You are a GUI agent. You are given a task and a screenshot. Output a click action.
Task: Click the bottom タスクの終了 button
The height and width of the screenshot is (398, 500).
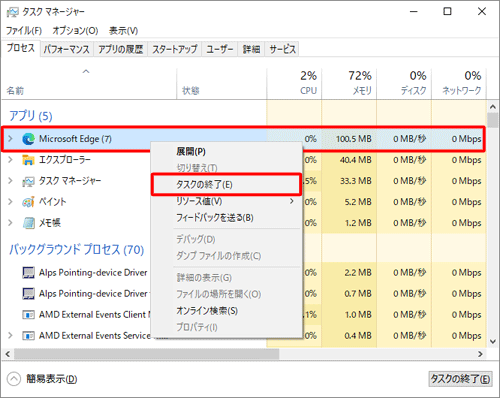pos(460,379)
